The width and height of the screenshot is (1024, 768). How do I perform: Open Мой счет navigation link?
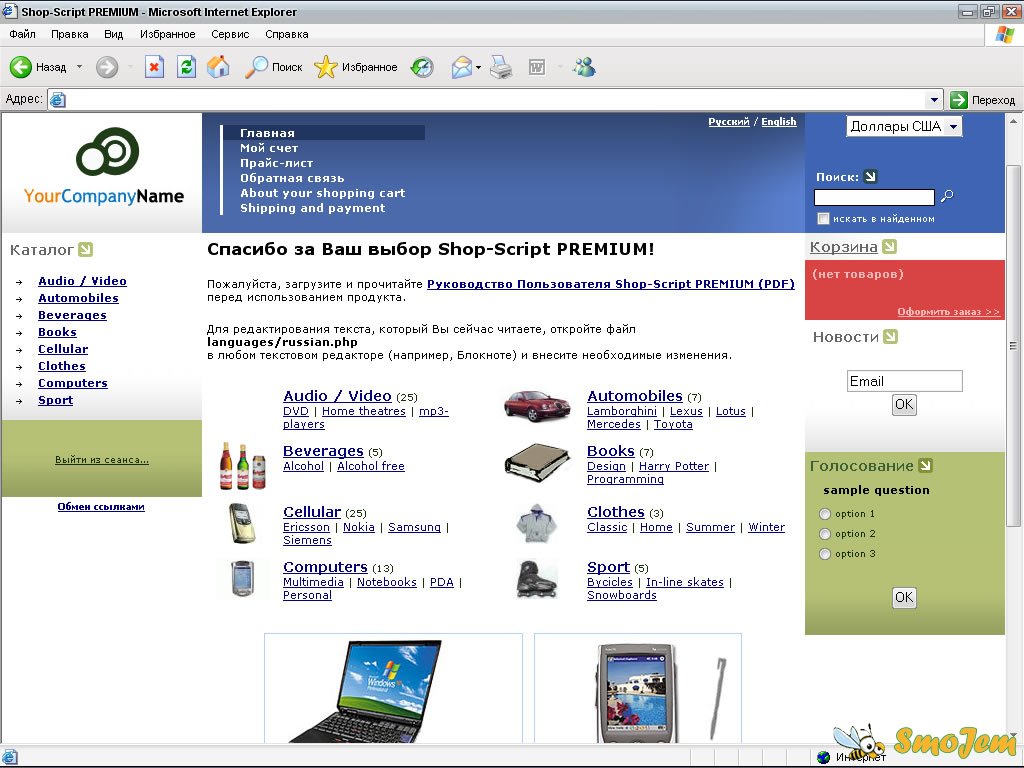pyautogui.click(x=269, y=148)
